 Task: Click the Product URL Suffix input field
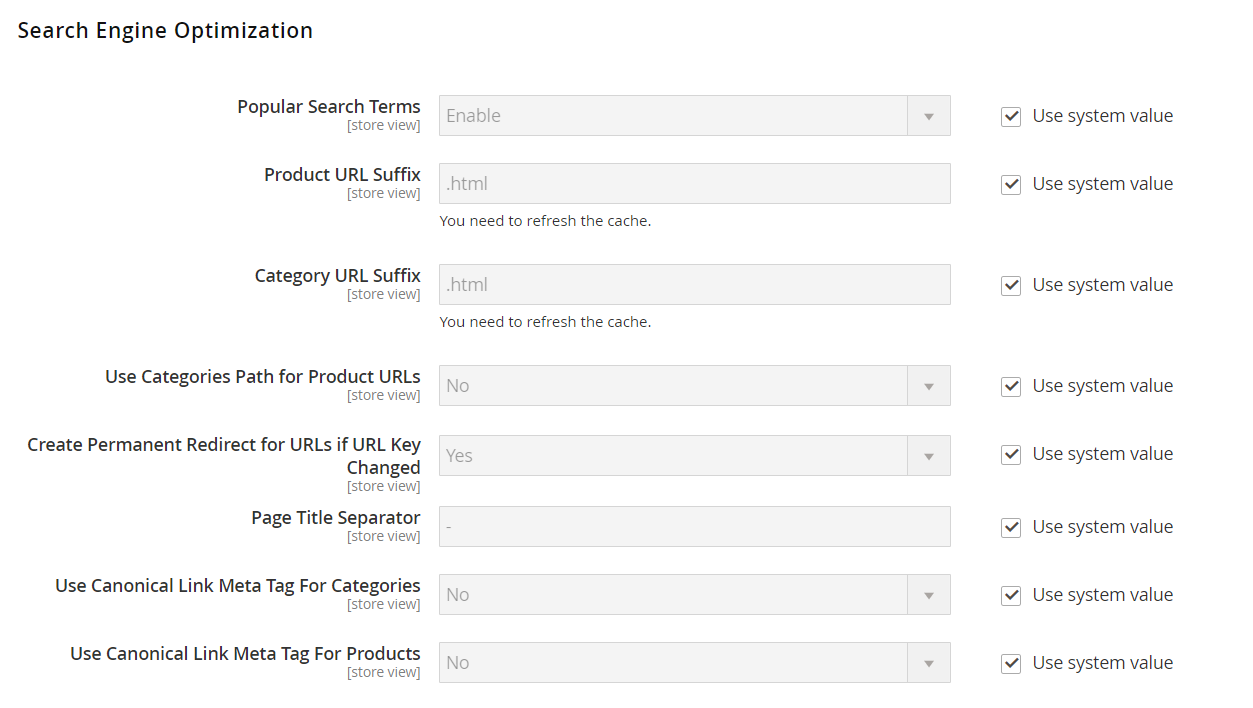point(694,184)
